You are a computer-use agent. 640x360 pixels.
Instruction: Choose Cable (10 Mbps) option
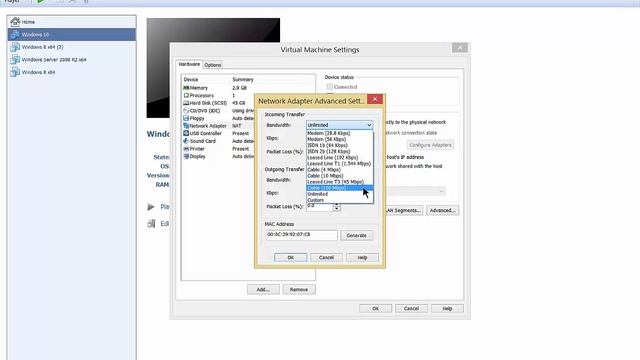[340, 176]
